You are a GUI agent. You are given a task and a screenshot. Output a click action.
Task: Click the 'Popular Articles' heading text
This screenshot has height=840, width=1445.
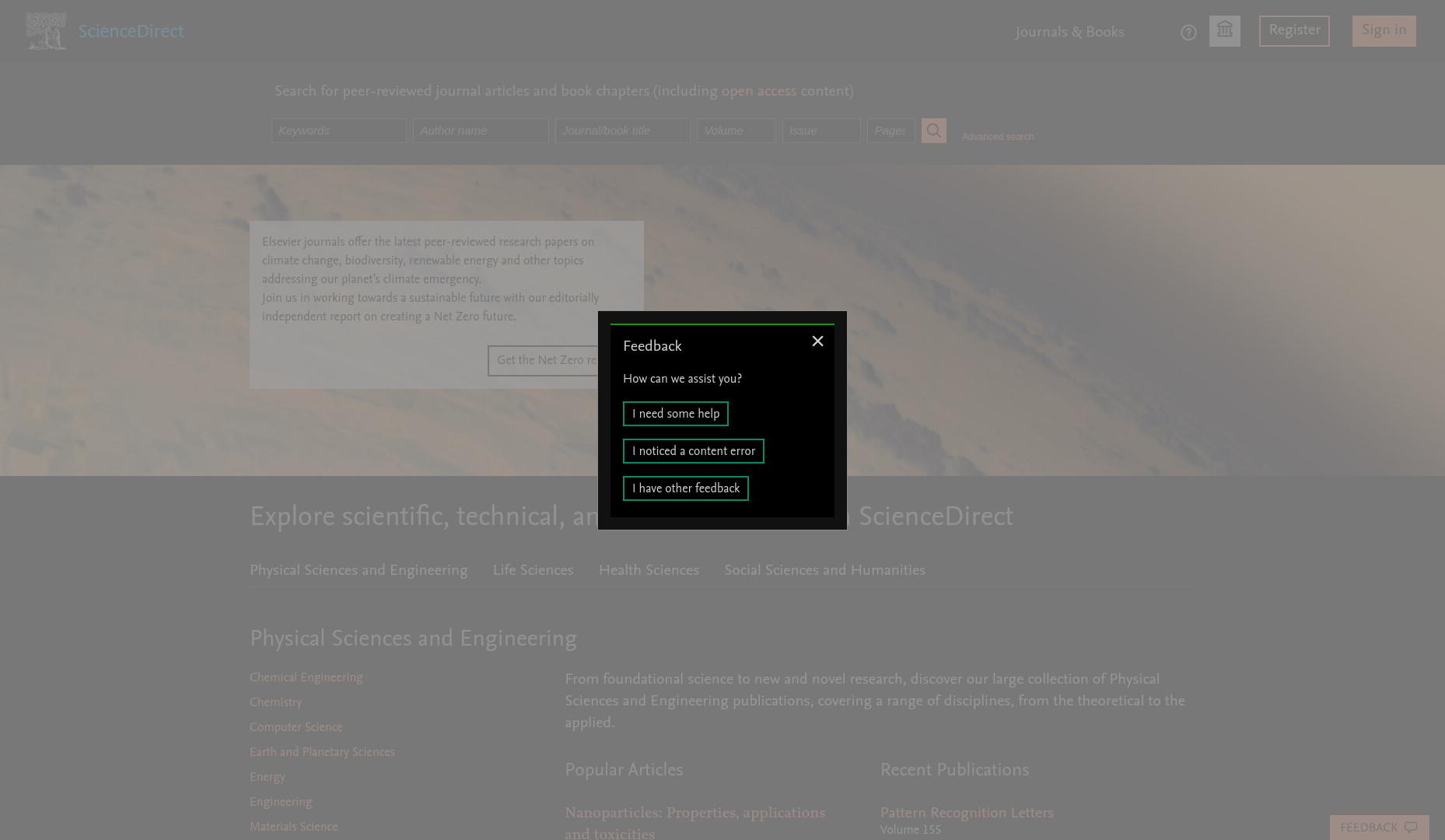[x=624, y=771]
